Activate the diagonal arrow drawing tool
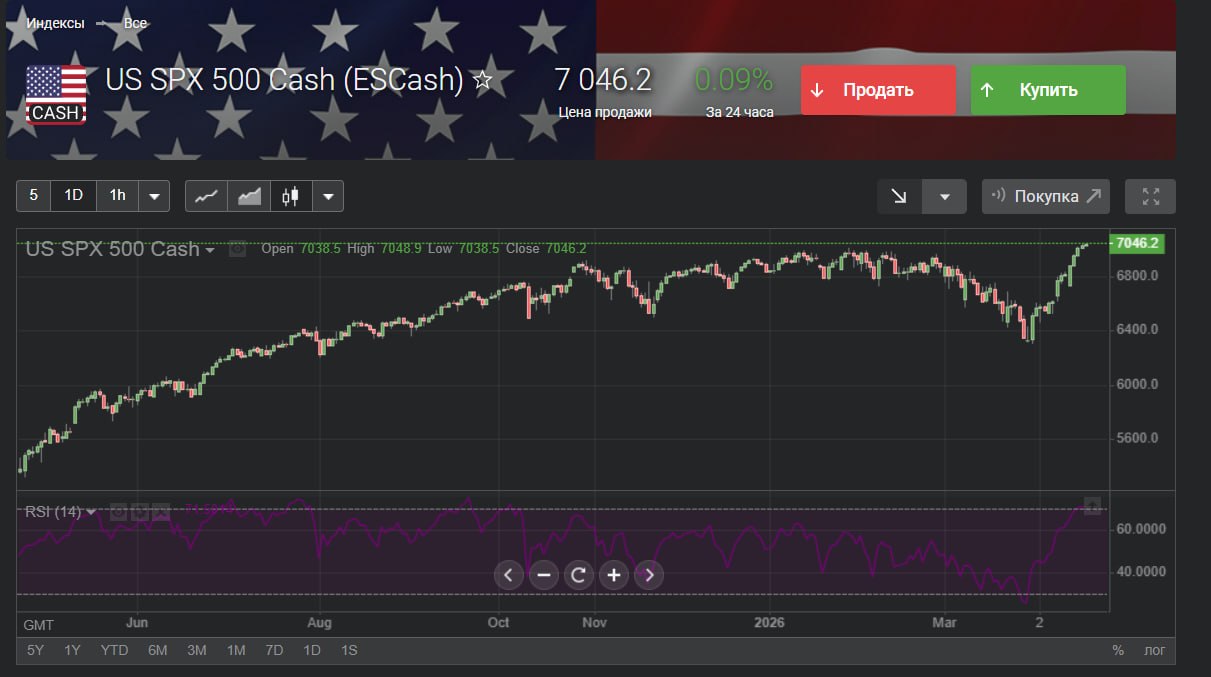The width and height of the screenshot is (1211, 677). point(899,197)
